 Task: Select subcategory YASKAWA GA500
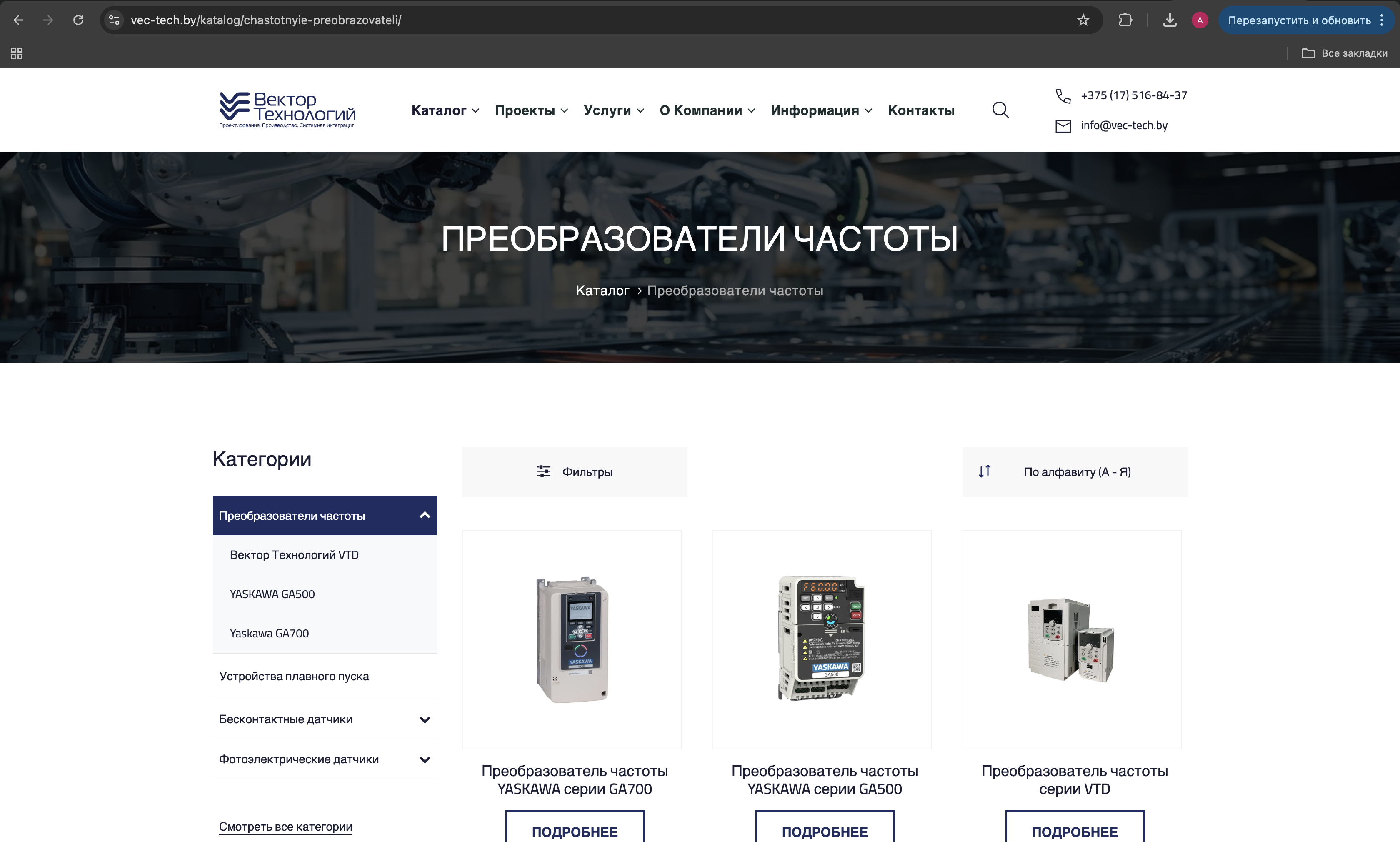[272, 594]
